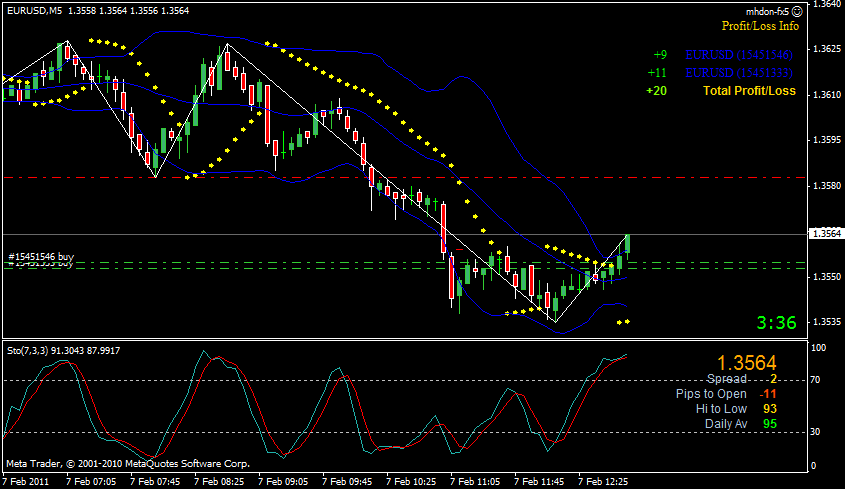Click the 7 Feb 07:45 time label
845x489 pixels.
tap(155, 481)
